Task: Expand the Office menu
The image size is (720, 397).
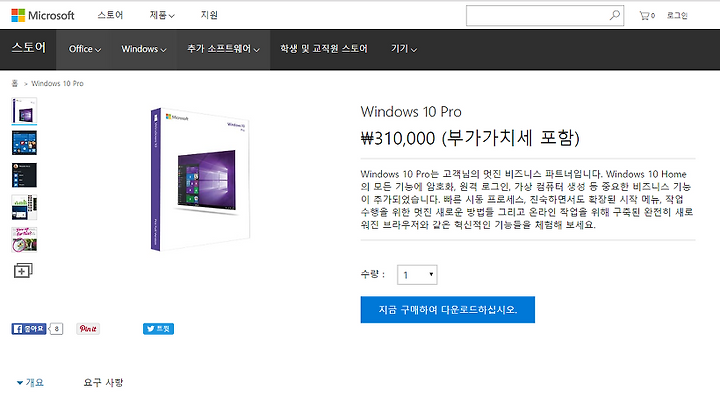Action: (85, 49)
